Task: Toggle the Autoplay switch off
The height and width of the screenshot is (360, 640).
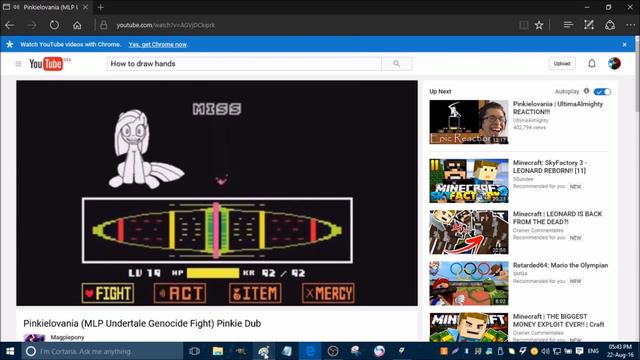Action: coord(602,91)
